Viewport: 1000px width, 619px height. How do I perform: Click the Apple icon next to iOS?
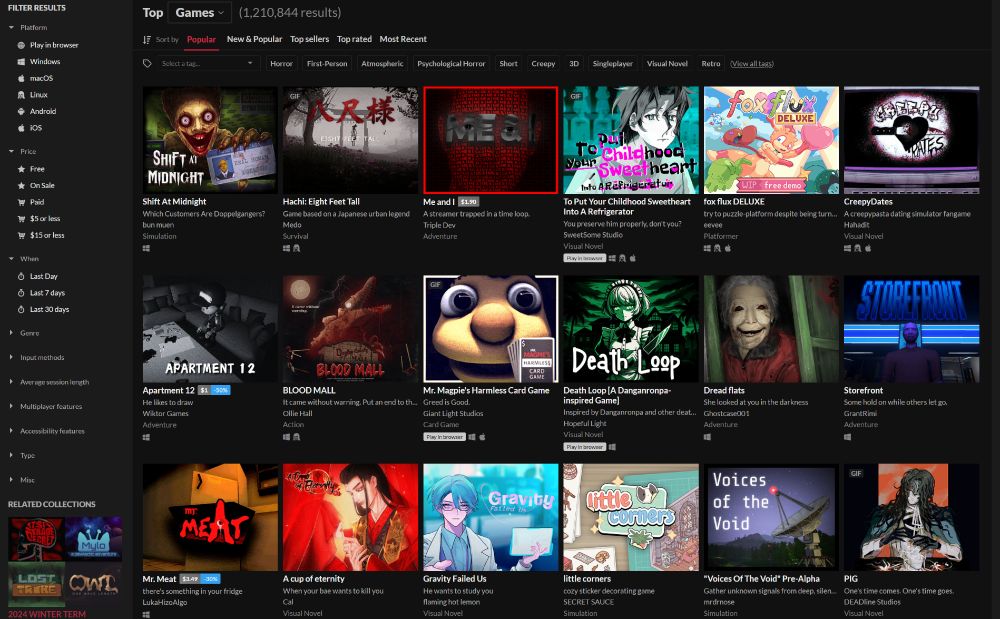click(x=21, y=128)
